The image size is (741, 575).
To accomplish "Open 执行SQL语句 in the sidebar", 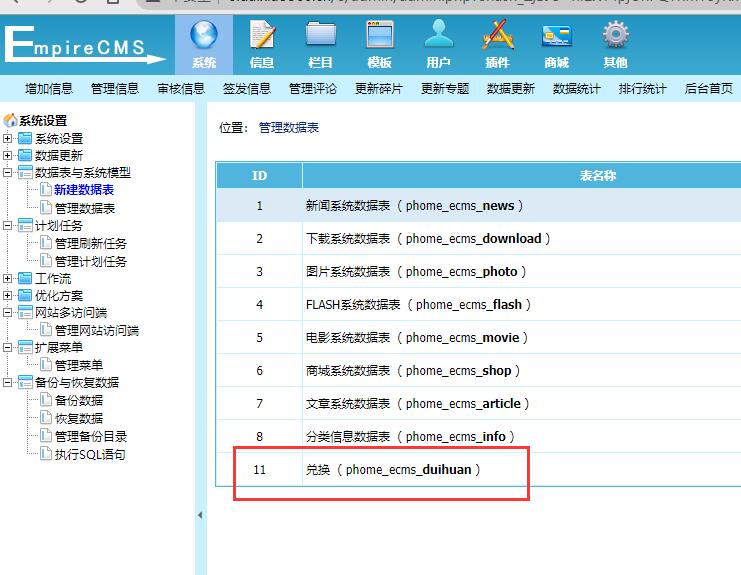I will [90, 455].
